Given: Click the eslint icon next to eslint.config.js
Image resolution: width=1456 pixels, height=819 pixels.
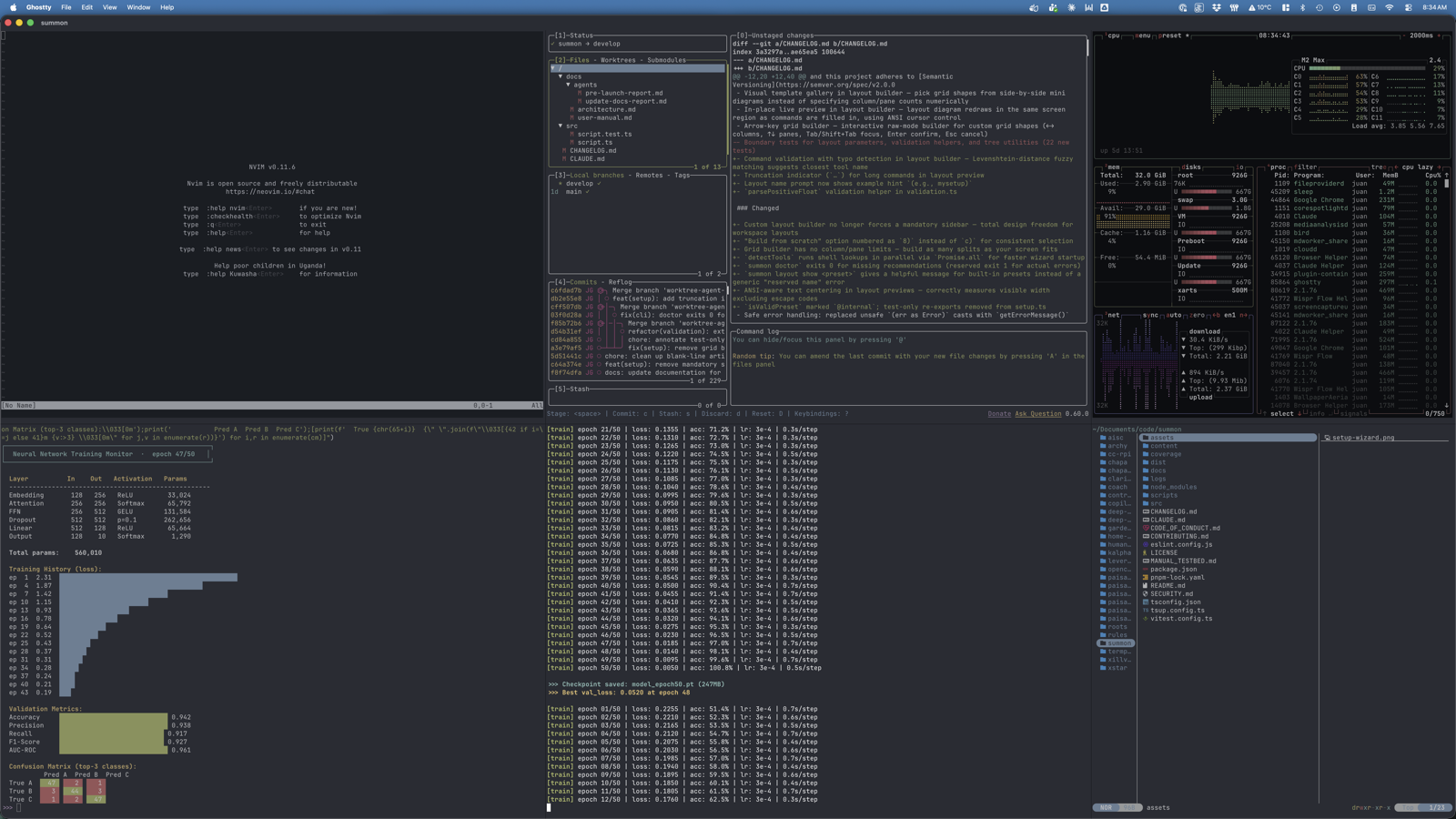Looking at the screenshot, I should click(1145, 545).
